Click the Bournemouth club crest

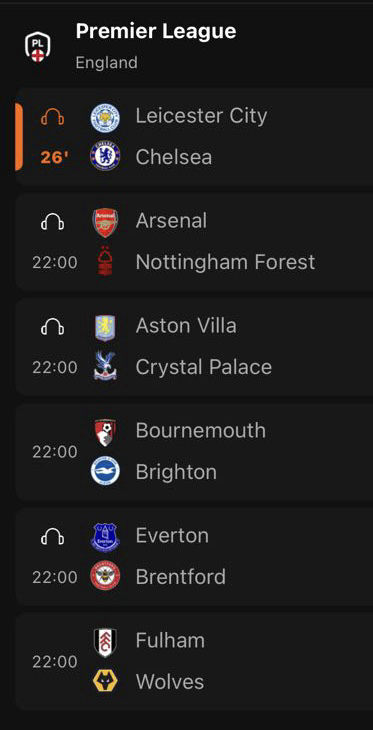pos(105,433)
